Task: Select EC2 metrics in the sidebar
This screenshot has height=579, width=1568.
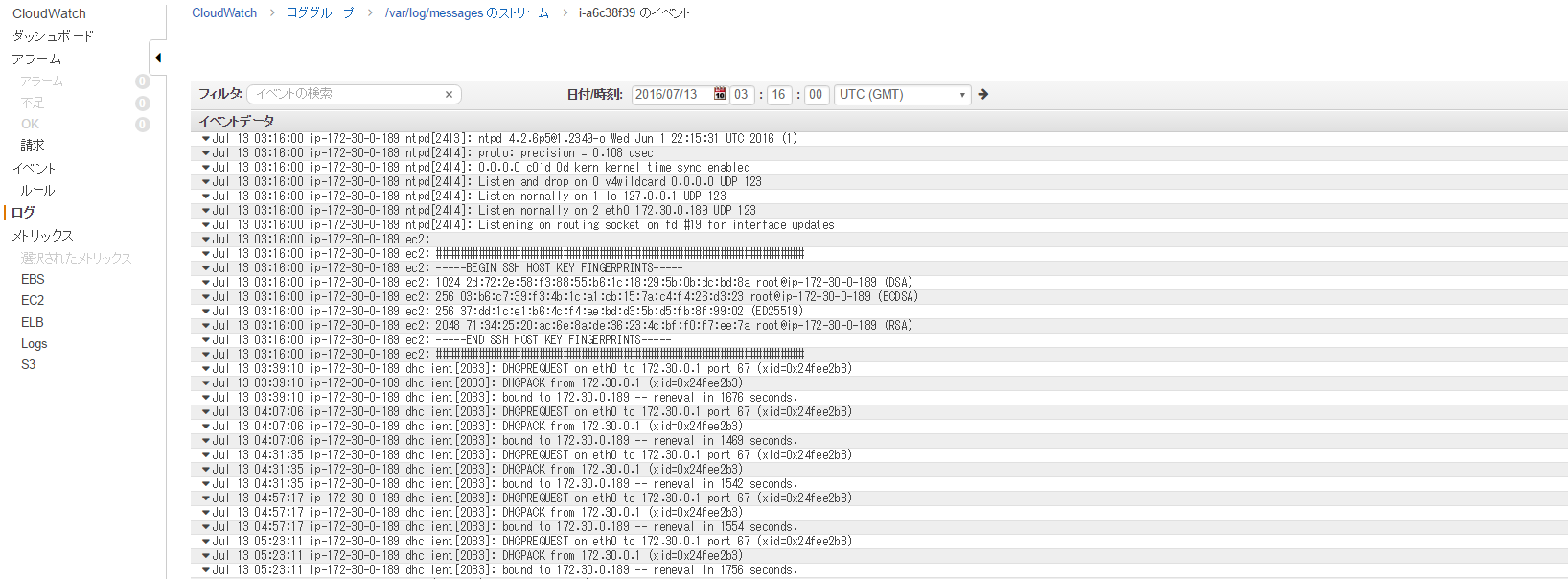Action: point(33,300)
